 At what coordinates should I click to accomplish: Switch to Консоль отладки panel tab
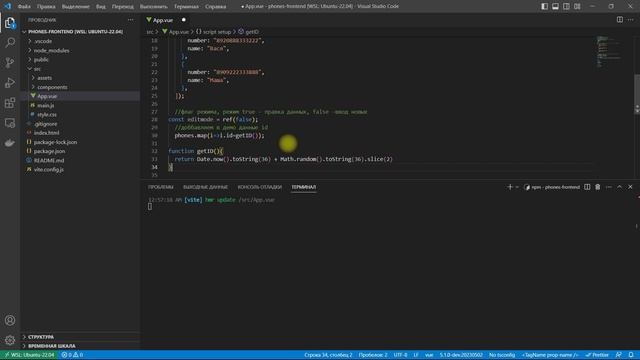point(260,187)
